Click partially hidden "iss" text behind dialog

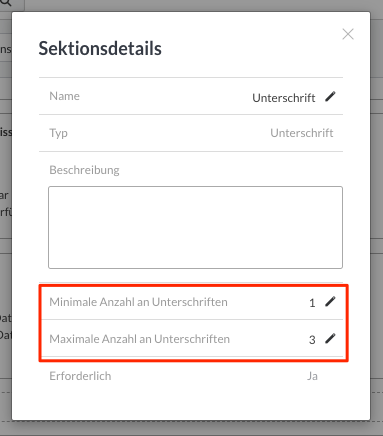6,132
